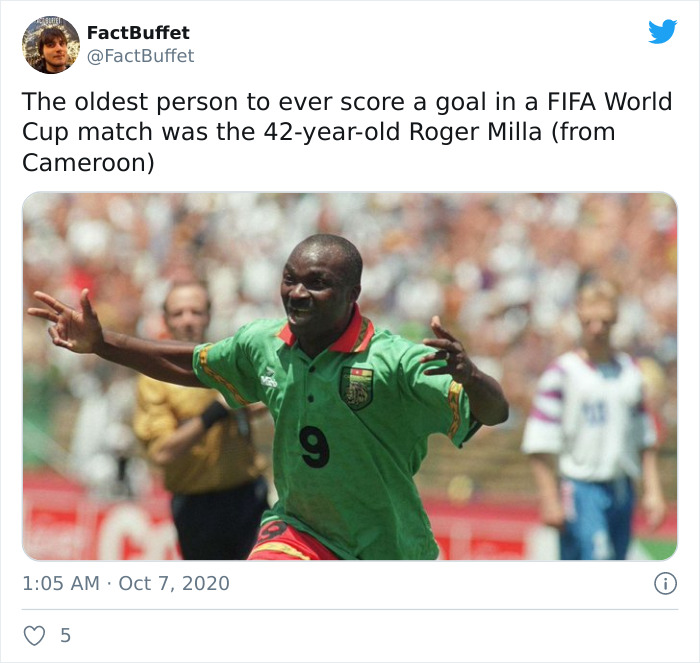The image size is (700, 663).
Task: Click the words 'Roger Milla' in the tweet
Action: pos(475,132)
